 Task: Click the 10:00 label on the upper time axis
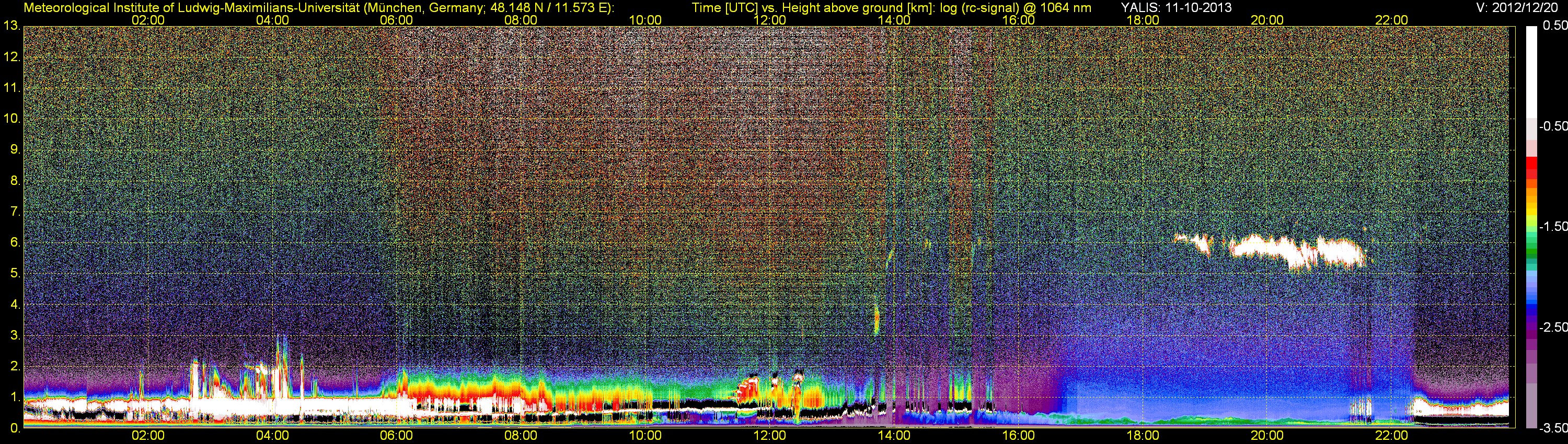[645, 20]
